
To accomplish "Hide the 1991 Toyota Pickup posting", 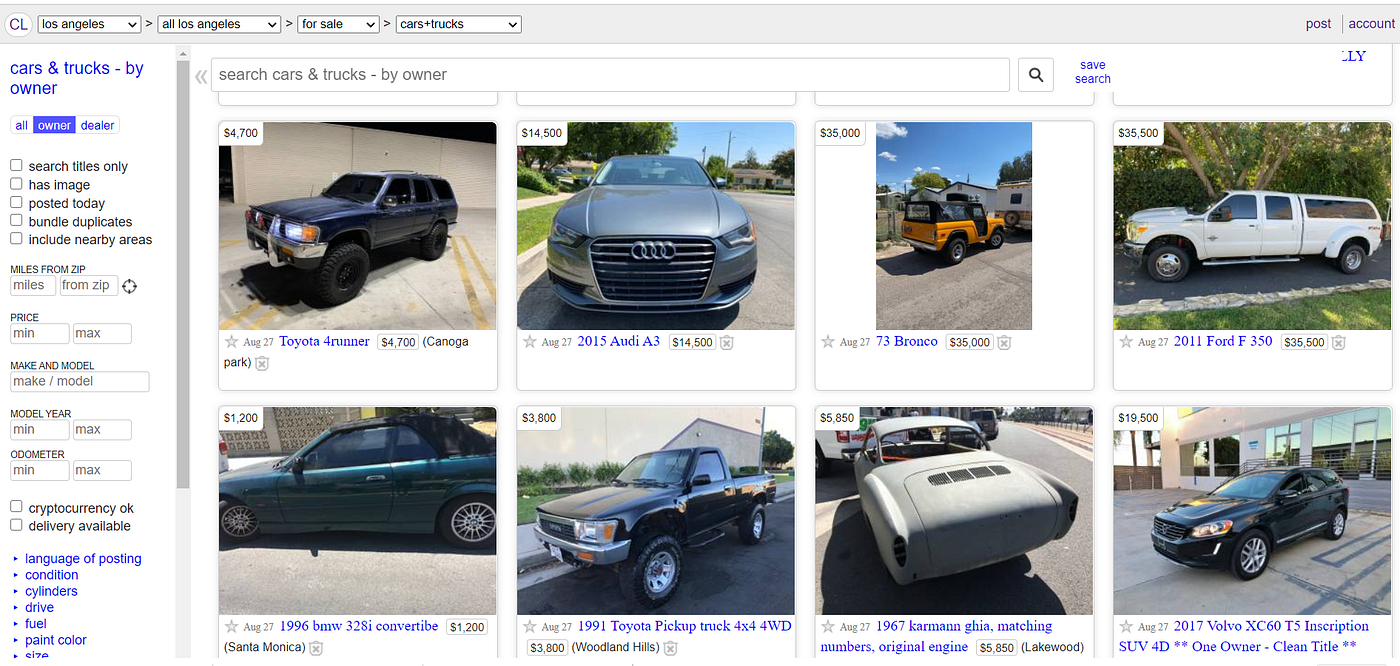I will click(671, 648).
